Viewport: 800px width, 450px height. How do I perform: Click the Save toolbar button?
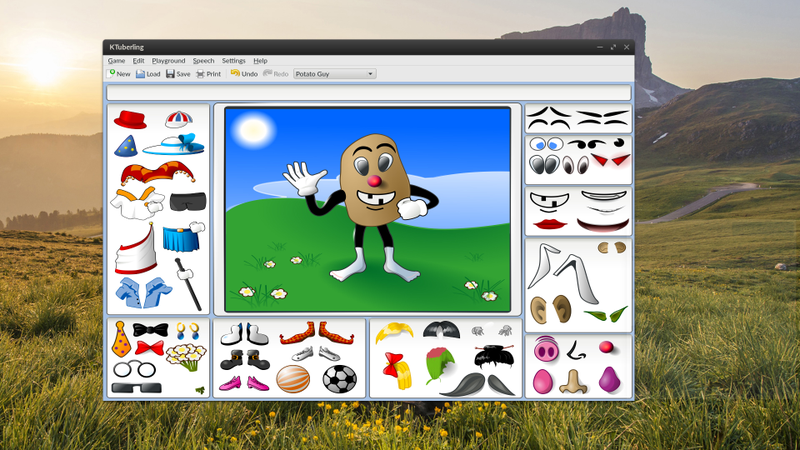coord(178,74)
